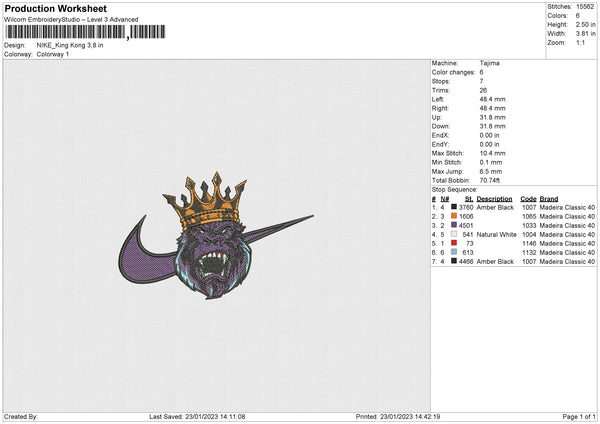Select stitch count 4466 in stop row 7
Screen dimensions: 600x424
tap(466, 261)
